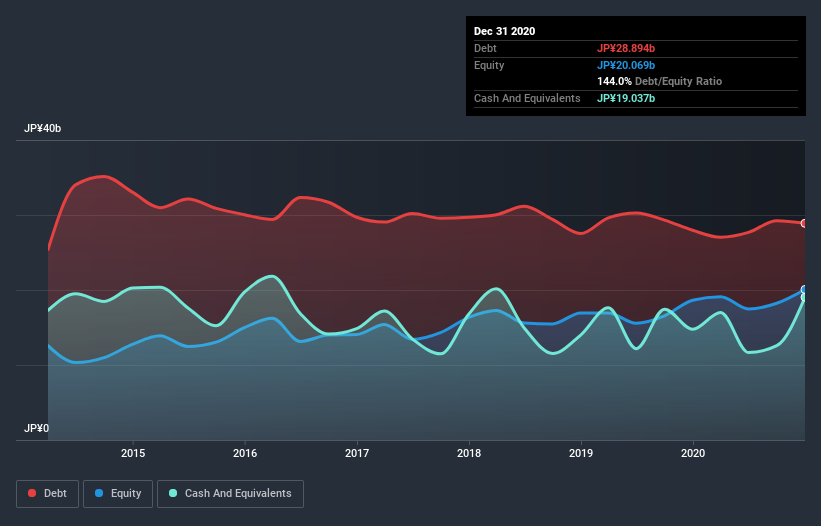Toggle Cash And Equivalents legend button
The image size is (821, 526).
click(x=230, y=494)
